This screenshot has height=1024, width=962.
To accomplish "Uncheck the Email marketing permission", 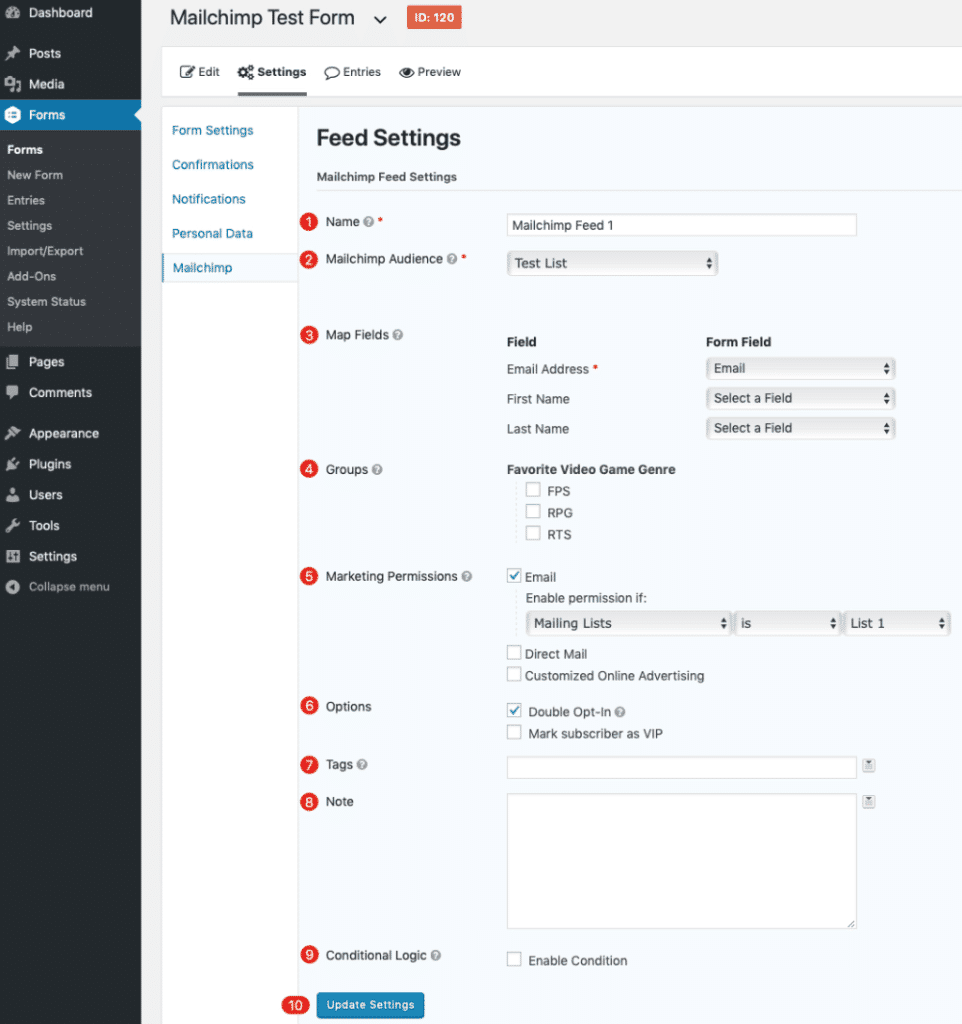I will tap(514, 576).
